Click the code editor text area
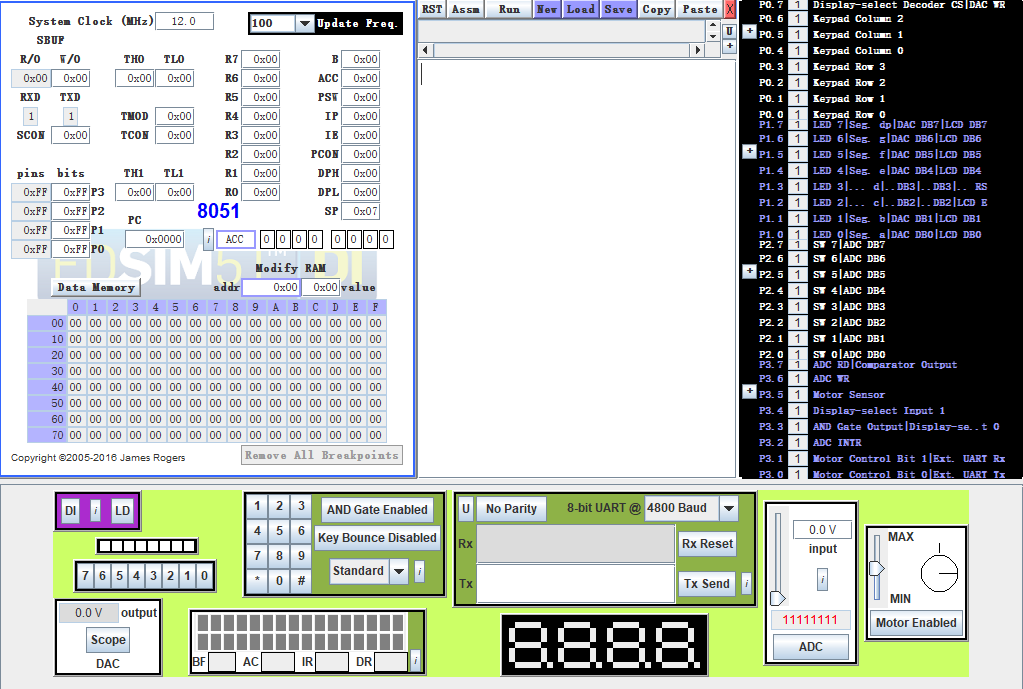The height and width of the screenshot is (689, 1023). click(x=577, y=269)
